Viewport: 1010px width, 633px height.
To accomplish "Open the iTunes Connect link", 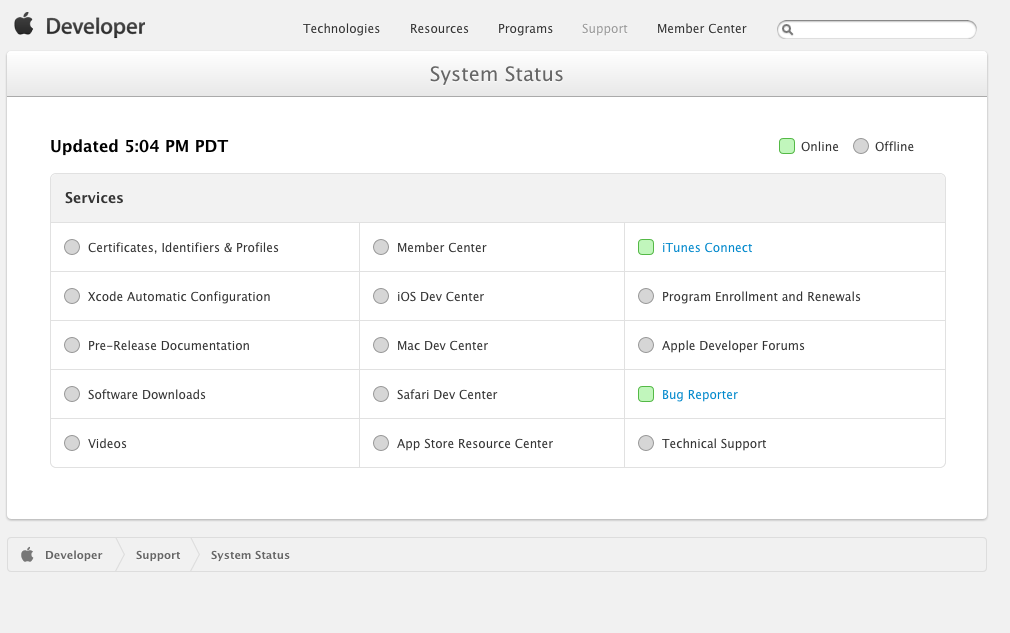I will pos(707,248).
